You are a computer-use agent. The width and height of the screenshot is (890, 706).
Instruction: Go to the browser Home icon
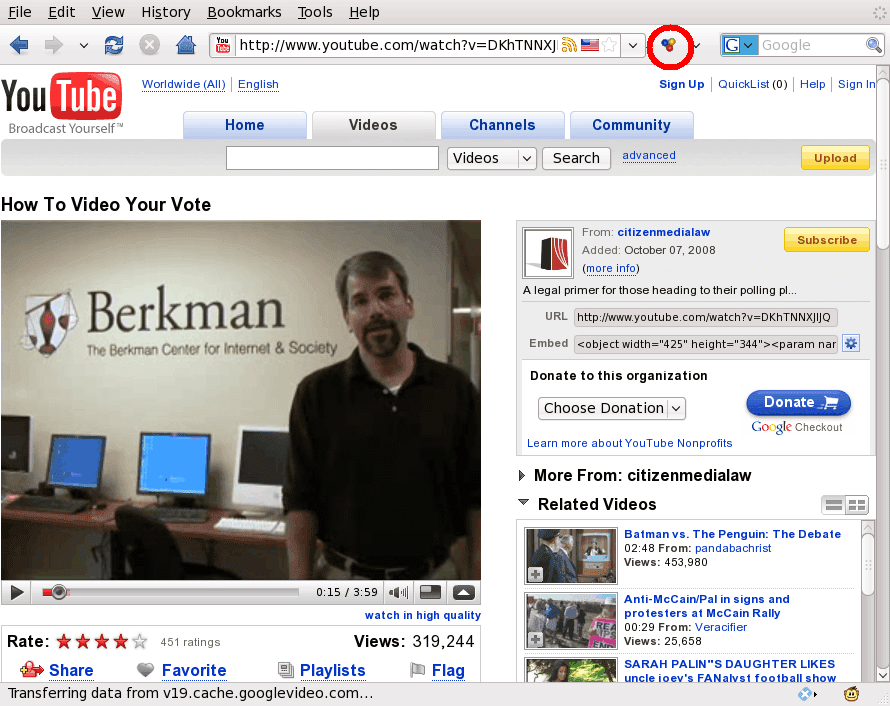(186, 45)
